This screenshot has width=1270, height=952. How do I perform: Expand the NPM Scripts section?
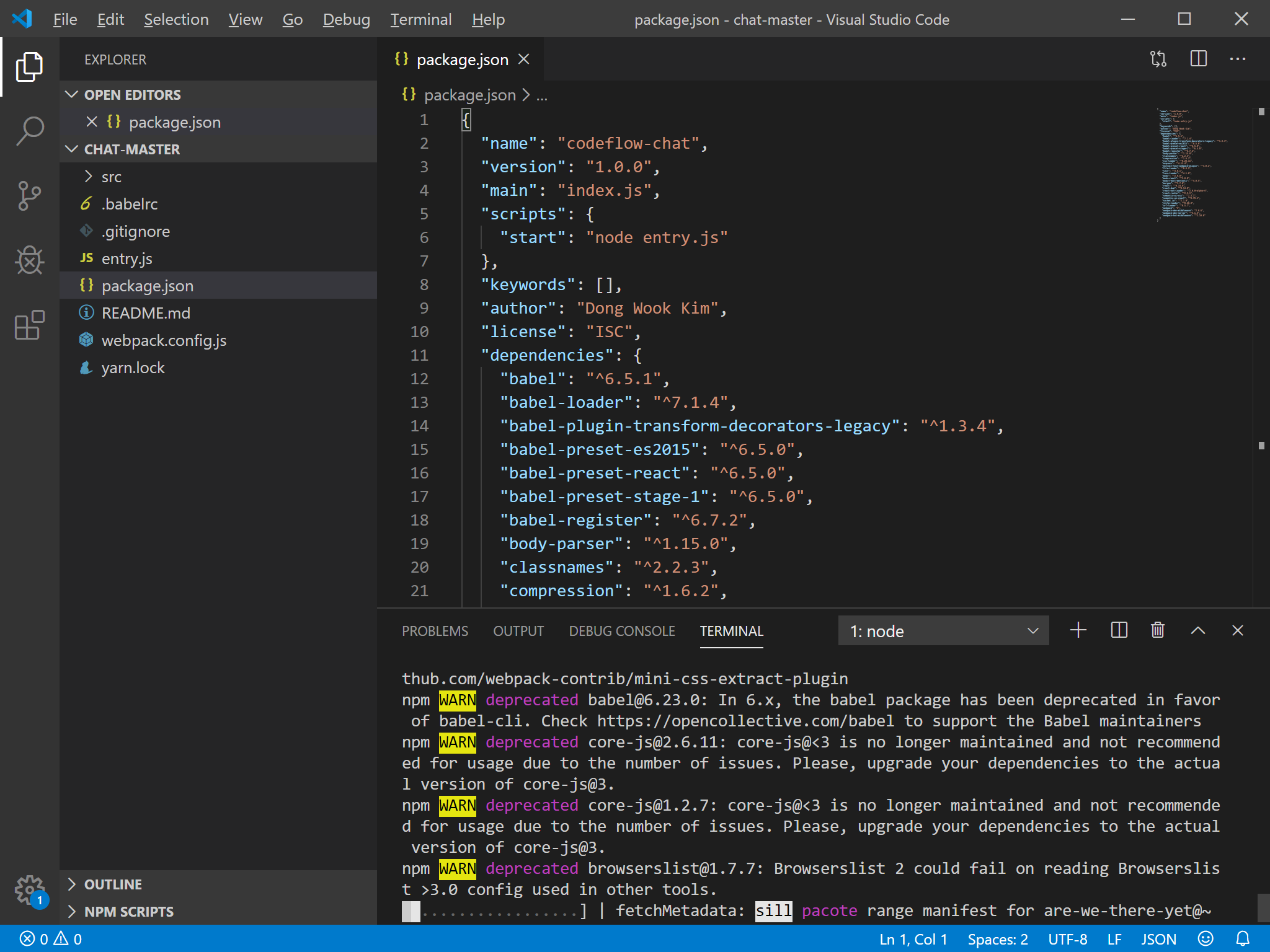coord(218,911)
